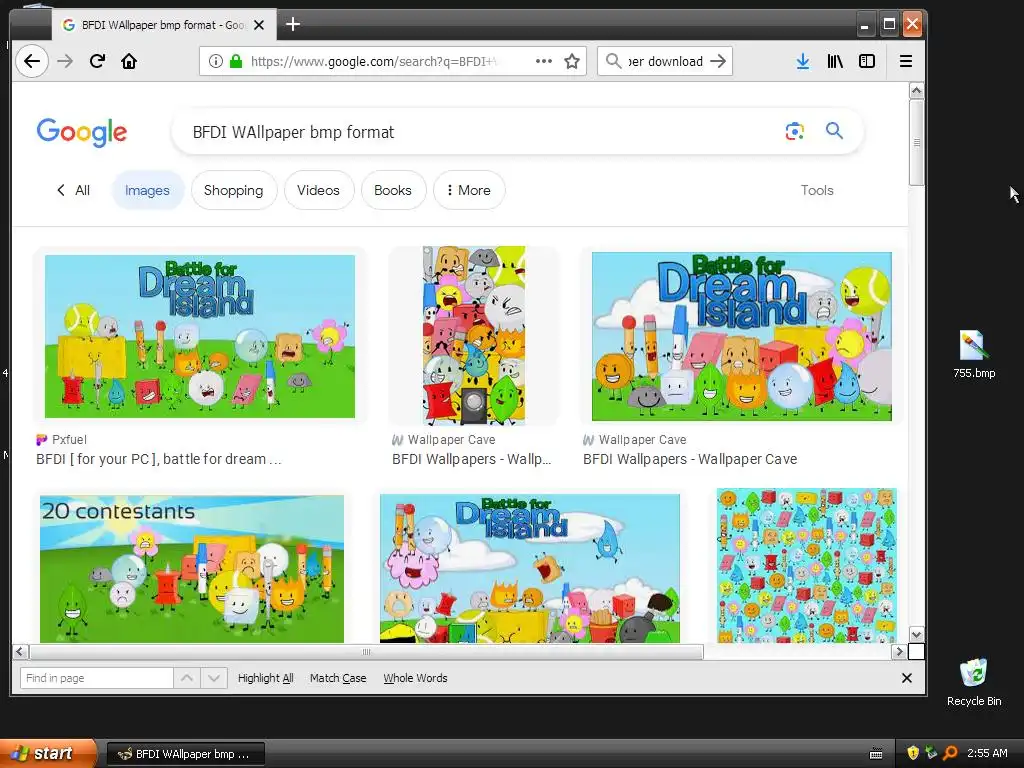Click the 2:55 AM system clock

[x=987, y=753]
